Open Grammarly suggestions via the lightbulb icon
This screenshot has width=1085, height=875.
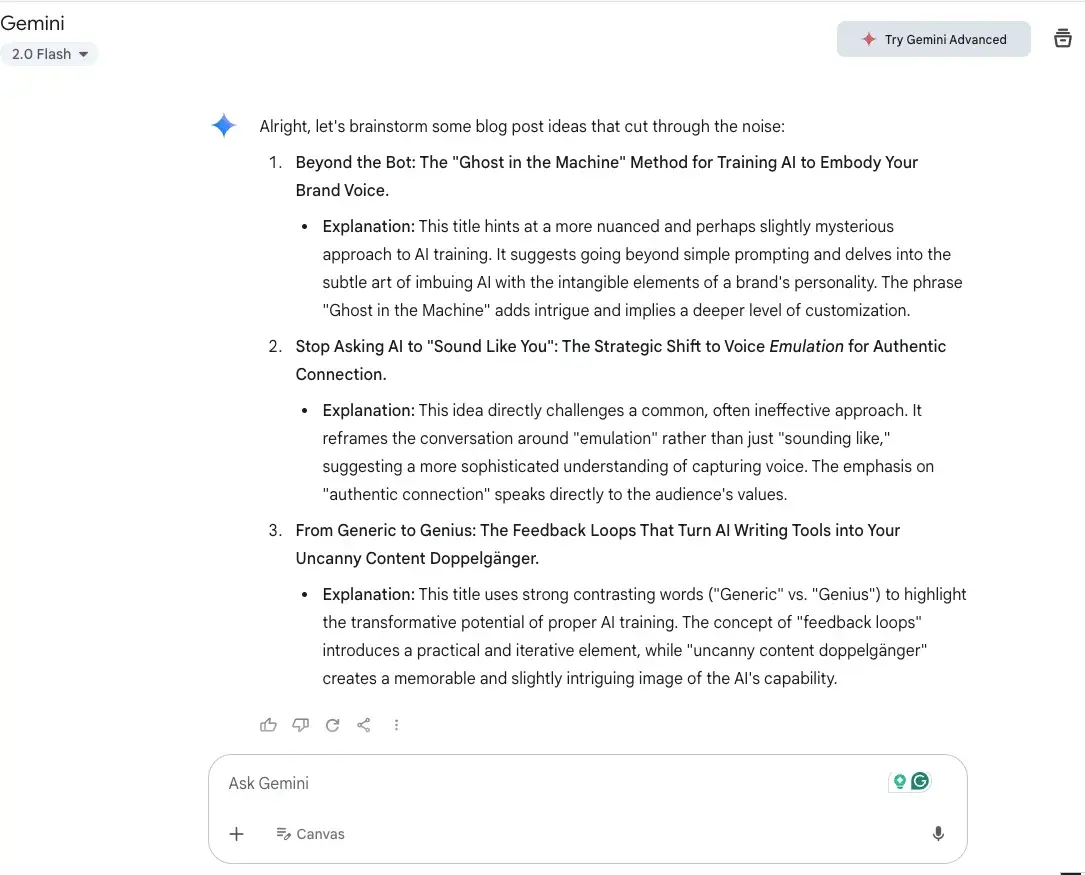point(898,781)
